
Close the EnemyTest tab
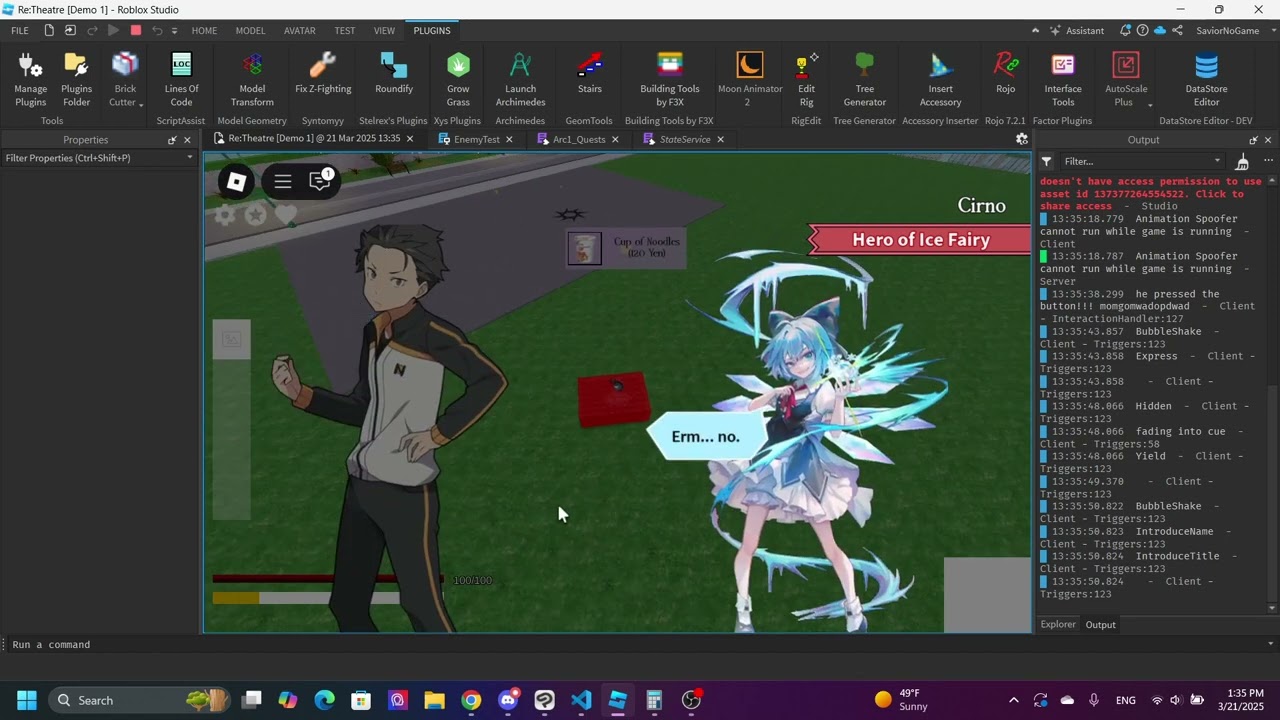pyautogui.click(x=509, y=139)
